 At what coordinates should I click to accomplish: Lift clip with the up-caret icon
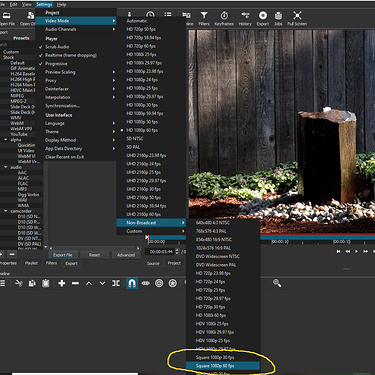[x=89, y=283]
